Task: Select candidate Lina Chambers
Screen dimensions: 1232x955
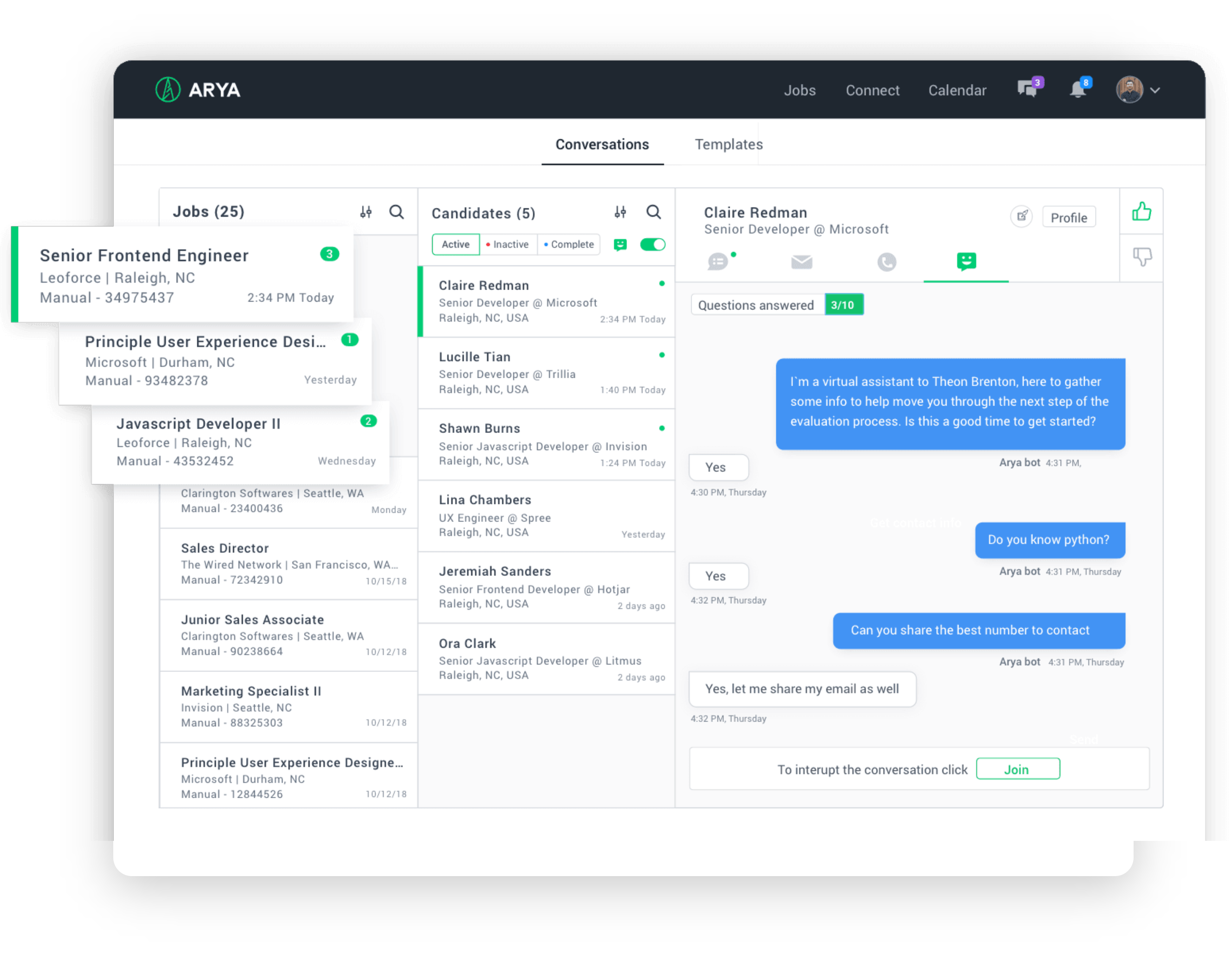Action: (547, 516)
